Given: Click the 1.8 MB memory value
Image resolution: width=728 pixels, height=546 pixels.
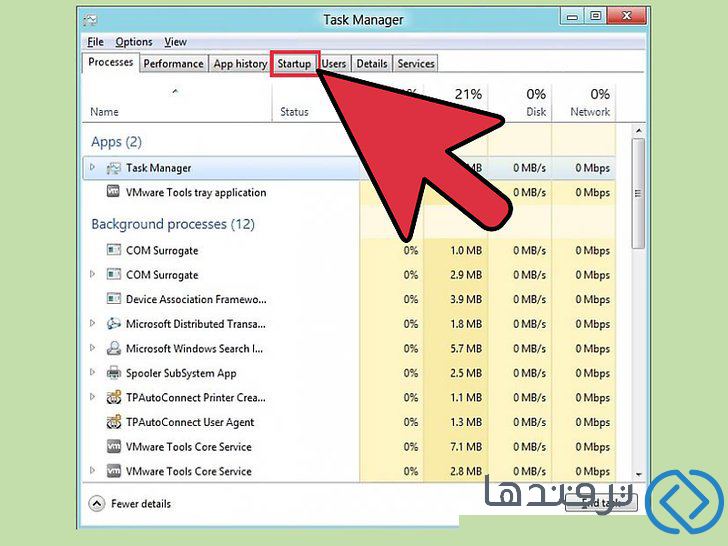Looking at the screenshot, I should click(466, 324).
